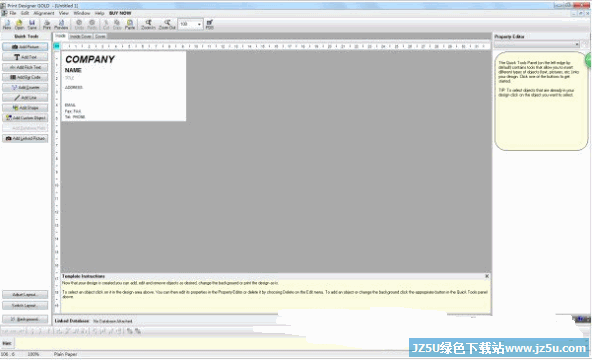This screenshot has height=360, width=592.
Task: Click the Background button
Action: click(25, 319)
